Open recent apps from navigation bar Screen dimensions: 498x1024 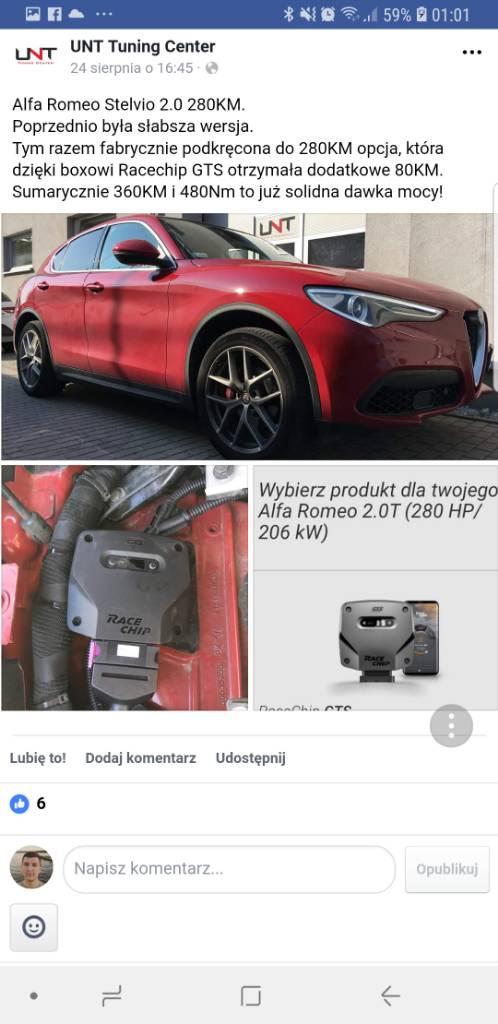(112, 996)
